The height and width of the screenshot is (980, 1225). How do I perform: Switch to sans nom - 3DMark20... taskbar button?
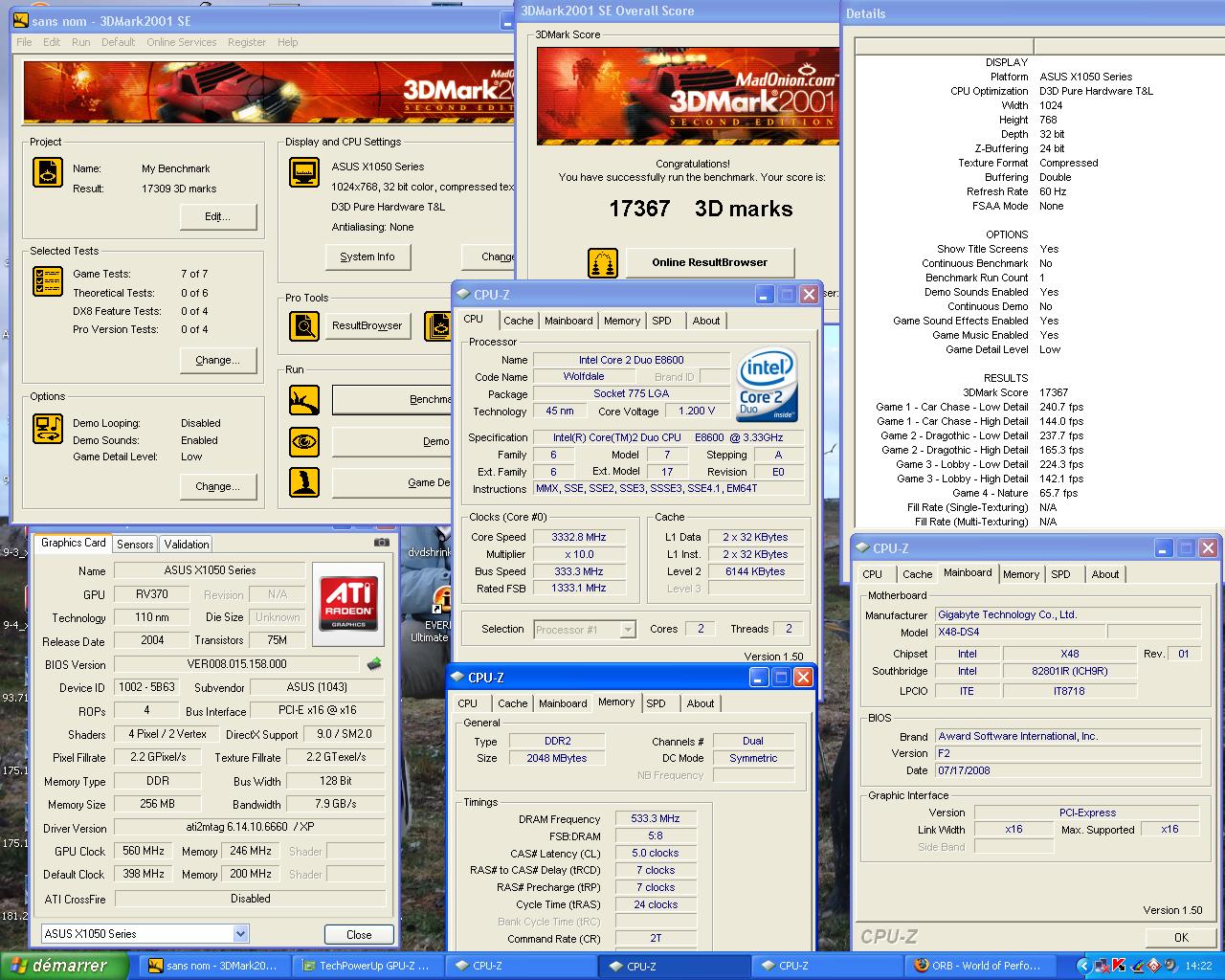214,966
